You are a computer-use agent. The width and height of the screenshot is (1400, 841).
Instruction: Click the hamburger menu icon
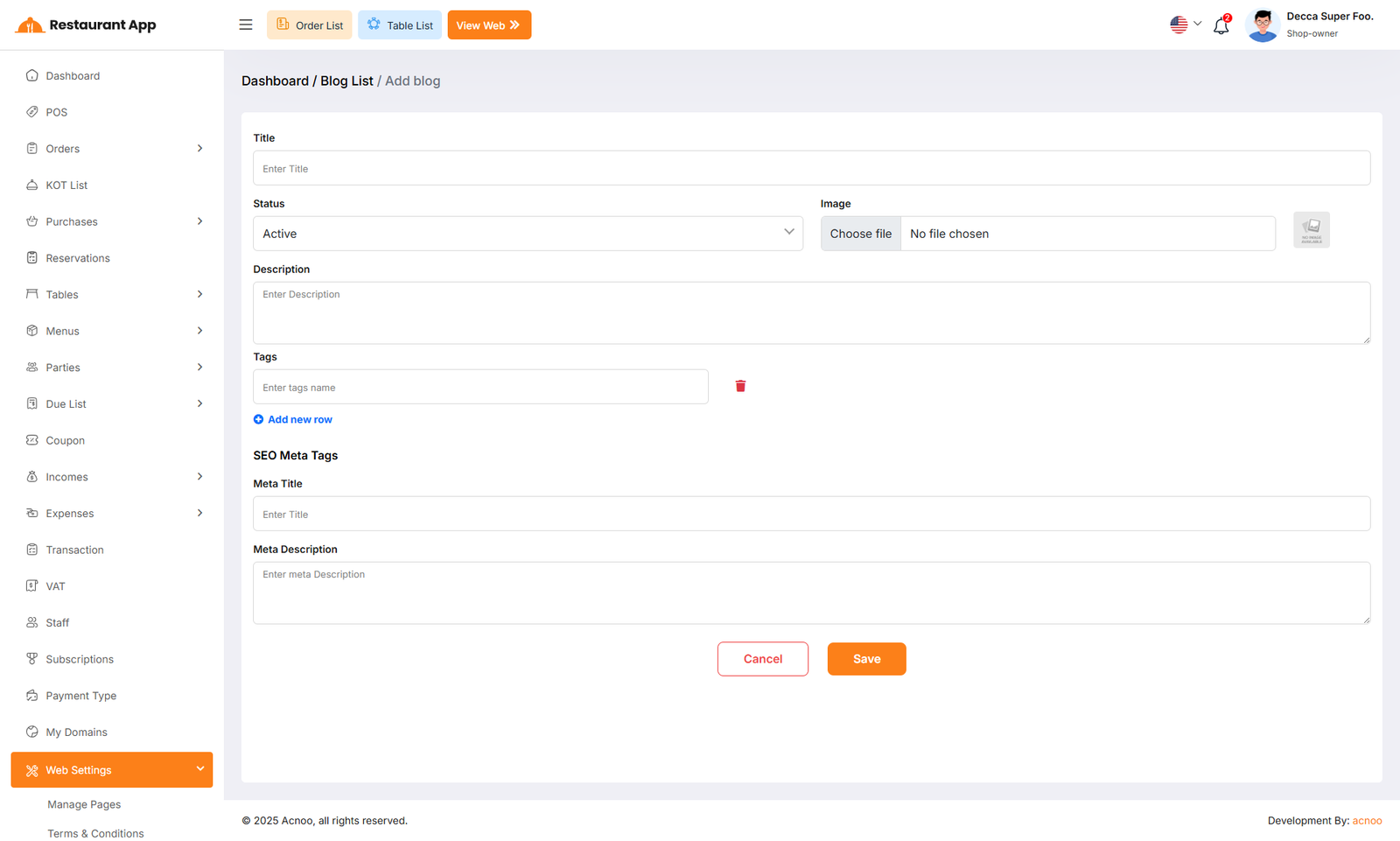(x=246, y=25)
